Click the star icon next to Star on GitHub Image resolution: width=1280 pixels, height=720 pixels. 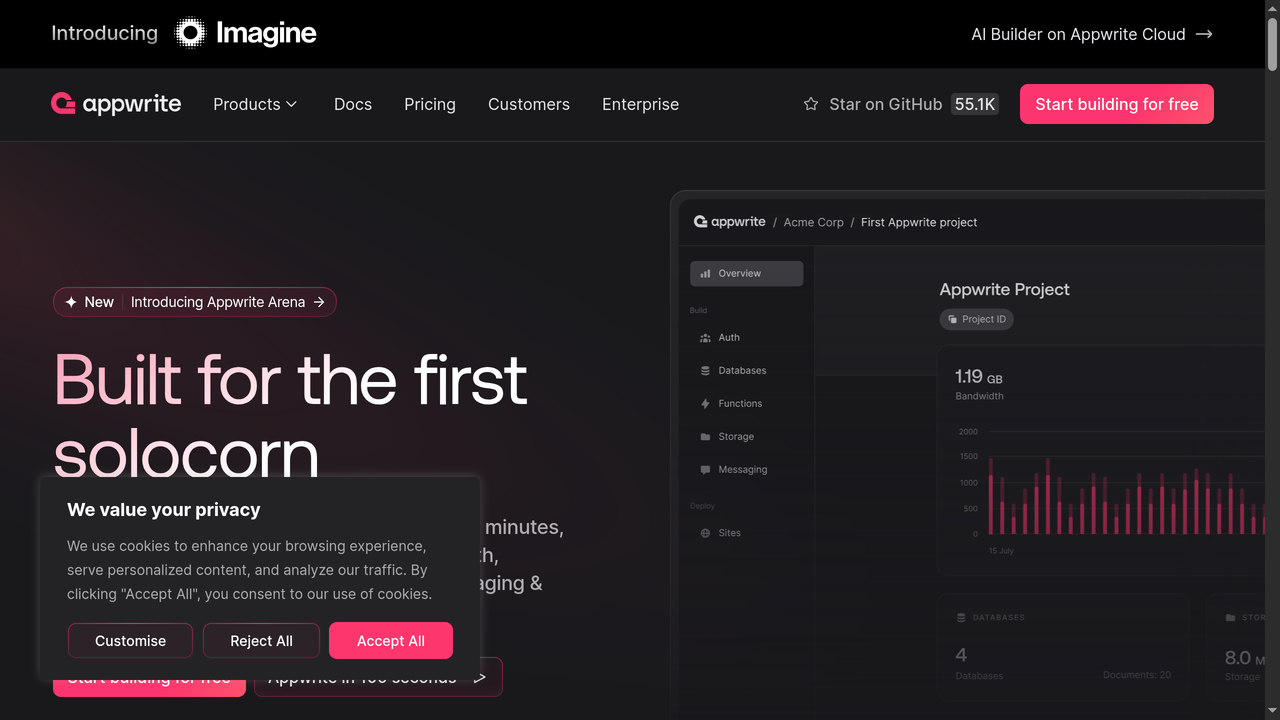pos(810,104)
